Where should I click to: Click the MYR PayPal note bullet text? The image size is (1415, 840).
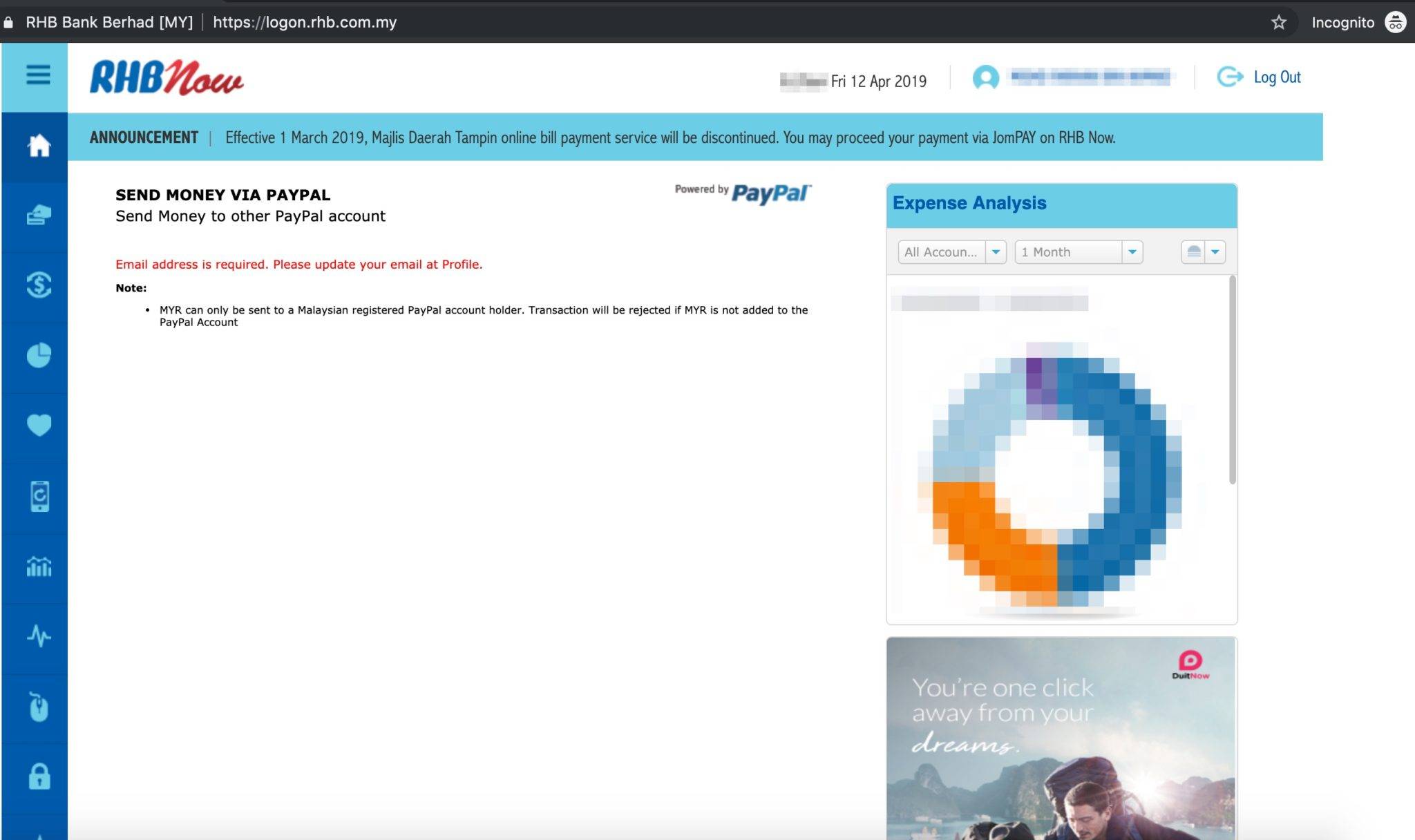(x=484, y=316)
